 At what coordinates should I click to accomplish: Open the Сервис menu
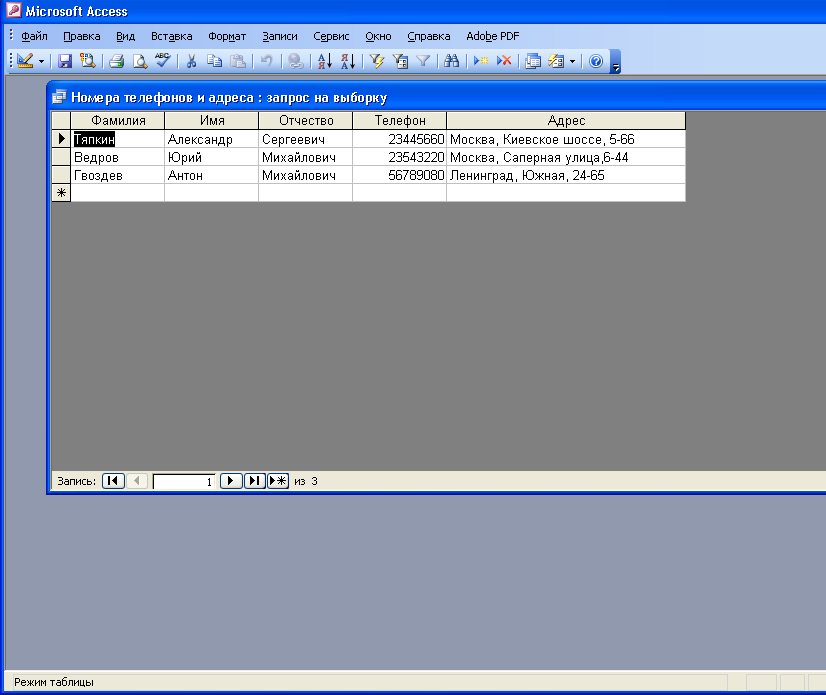click(x=331, y=36)
